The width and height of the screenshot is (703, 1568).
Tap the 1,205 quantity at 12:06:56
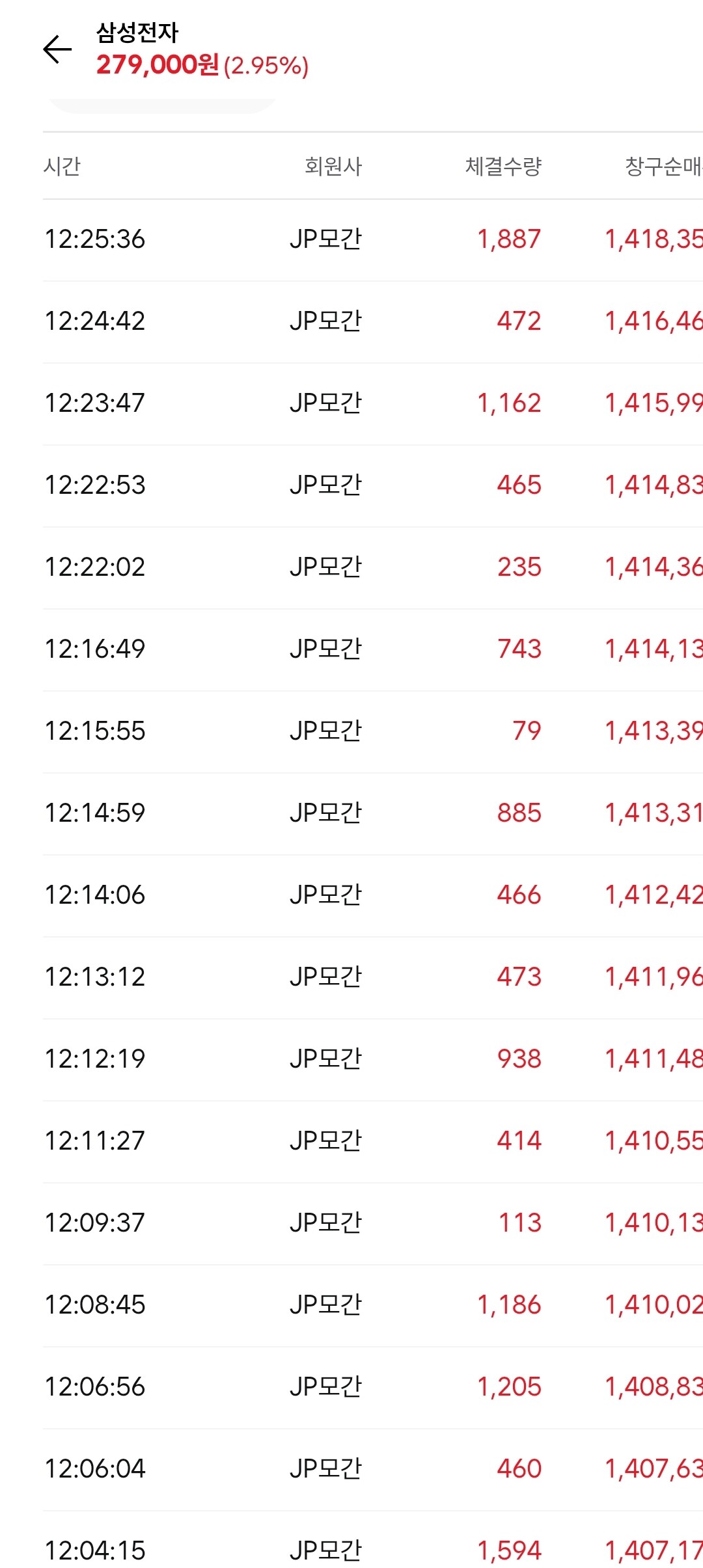[x=509, y=1387]
